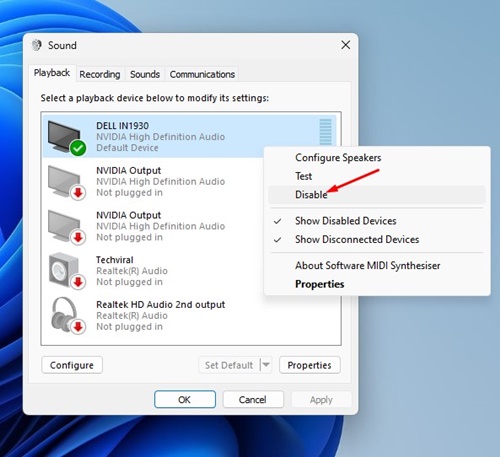Click the Configure button
Viewport: 500px width, 457px height.
(72, 365)
